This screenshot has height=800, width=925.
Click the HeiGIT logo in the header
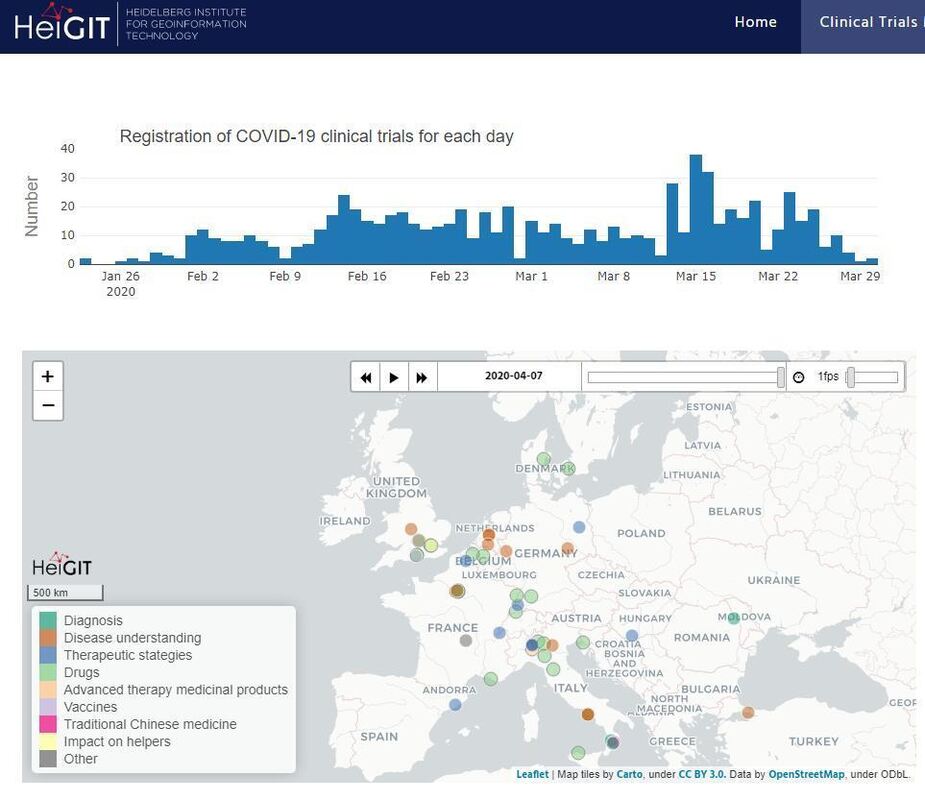62,23
